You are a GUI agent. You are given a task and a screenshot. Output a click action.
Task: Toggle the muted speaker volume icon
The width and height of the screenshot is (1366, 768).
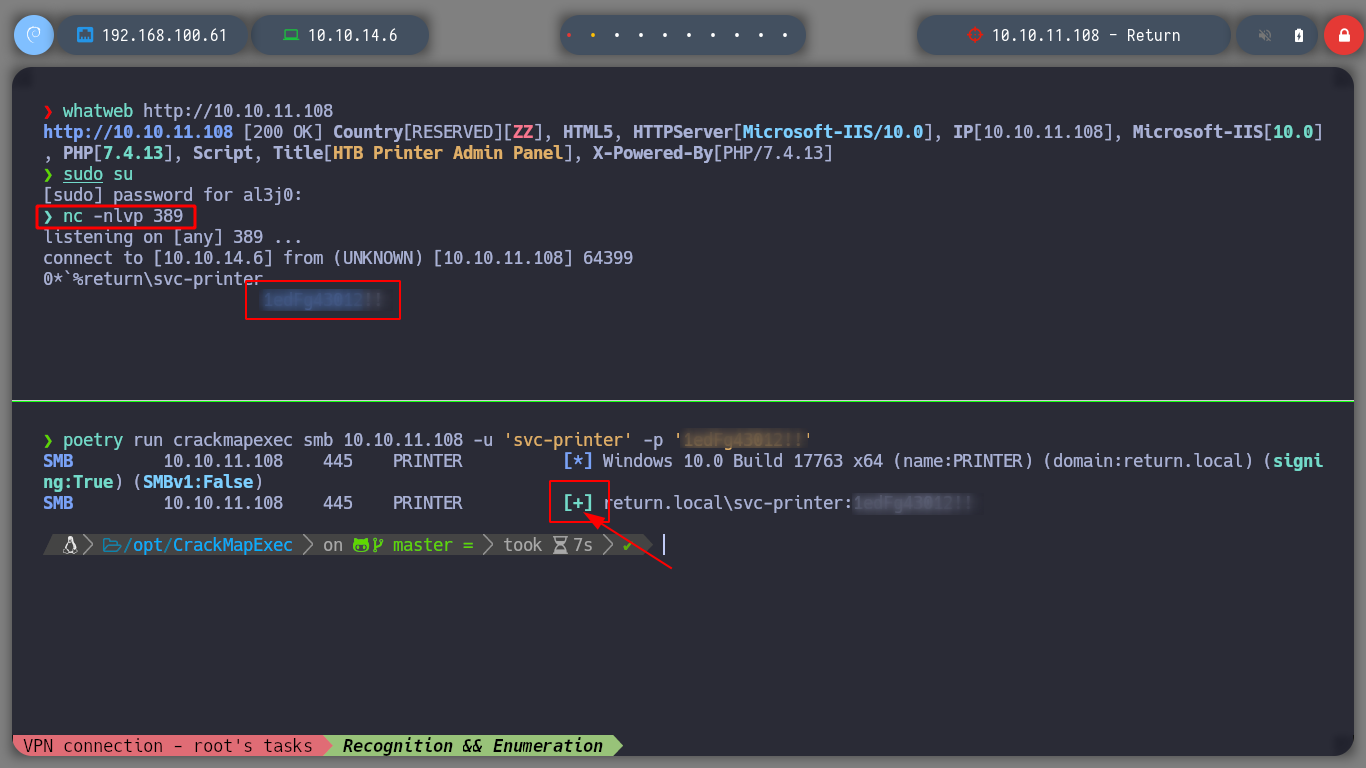(1265, 35)
